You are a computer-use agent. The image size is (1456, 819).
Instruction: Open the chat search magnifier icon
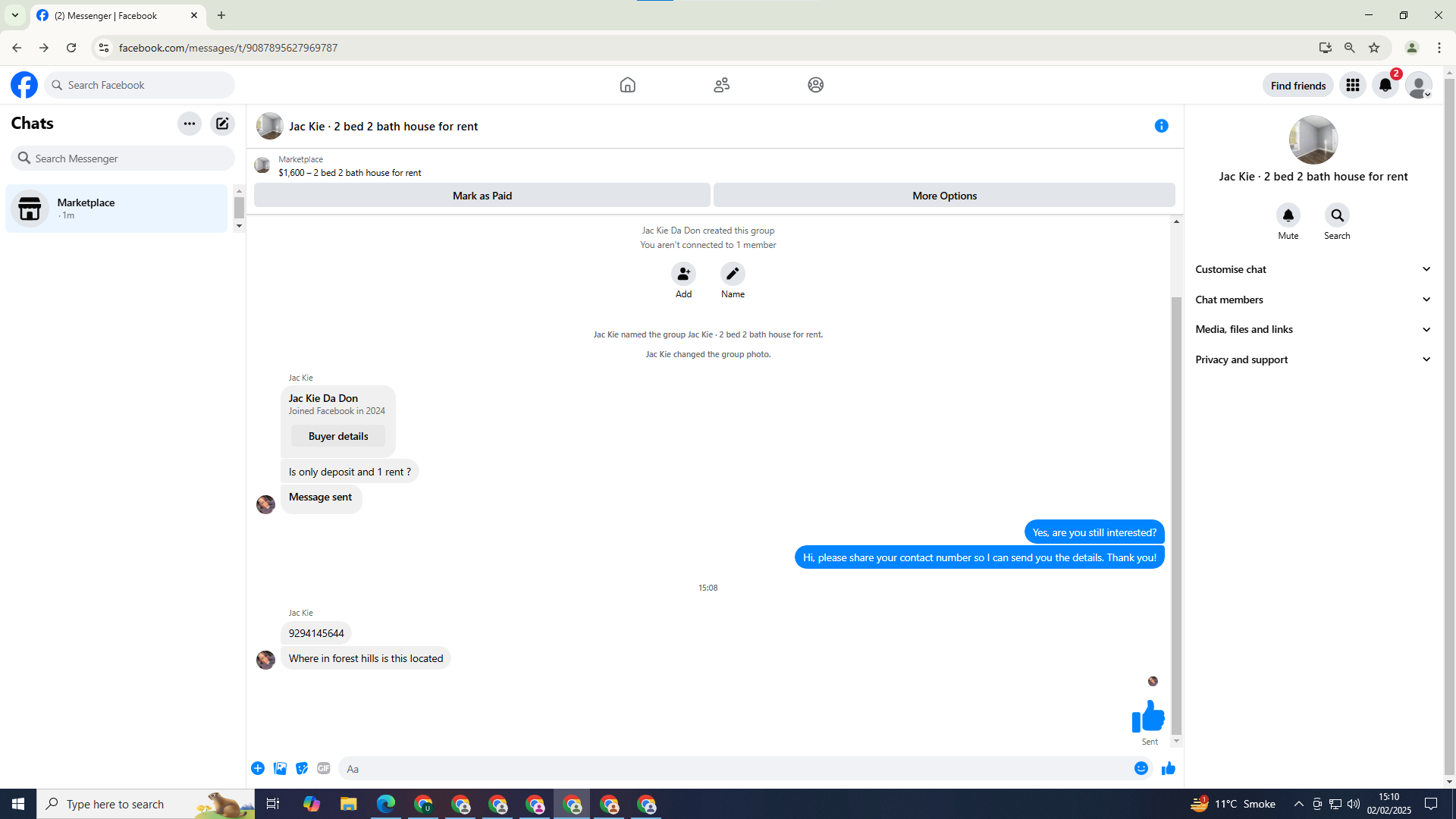[1337, 215]
